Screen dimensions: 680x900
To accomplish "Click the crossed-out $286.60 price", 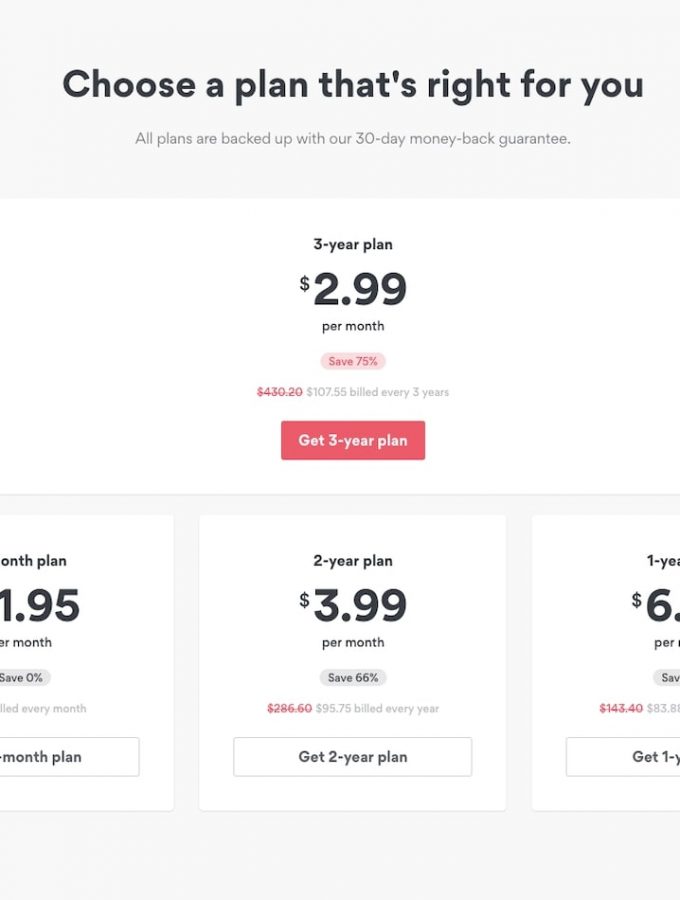I will click(289, 708).
